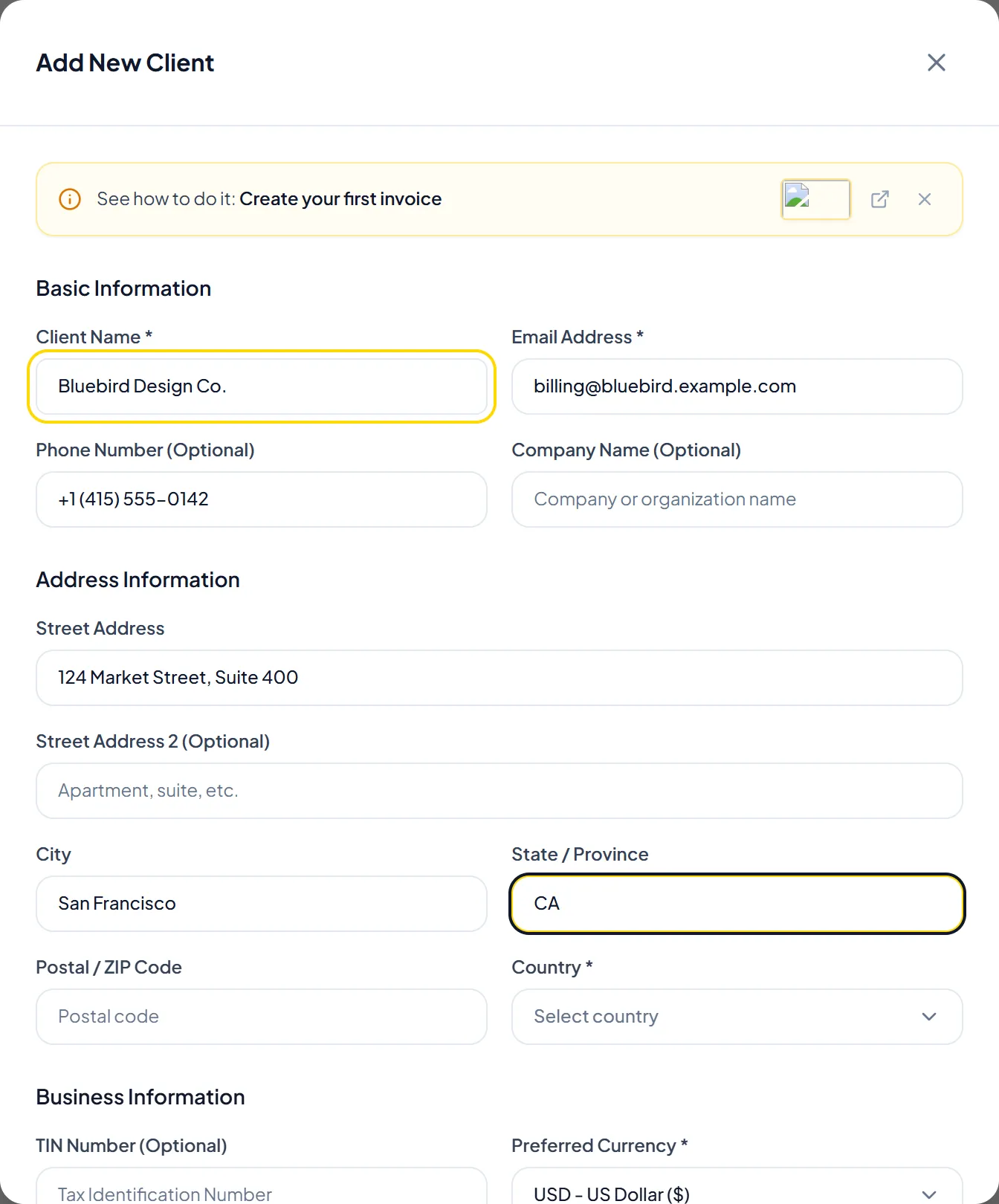Open the tutorial in a new window
Viewport: 999px width, 1204px height.
(880, 199)
